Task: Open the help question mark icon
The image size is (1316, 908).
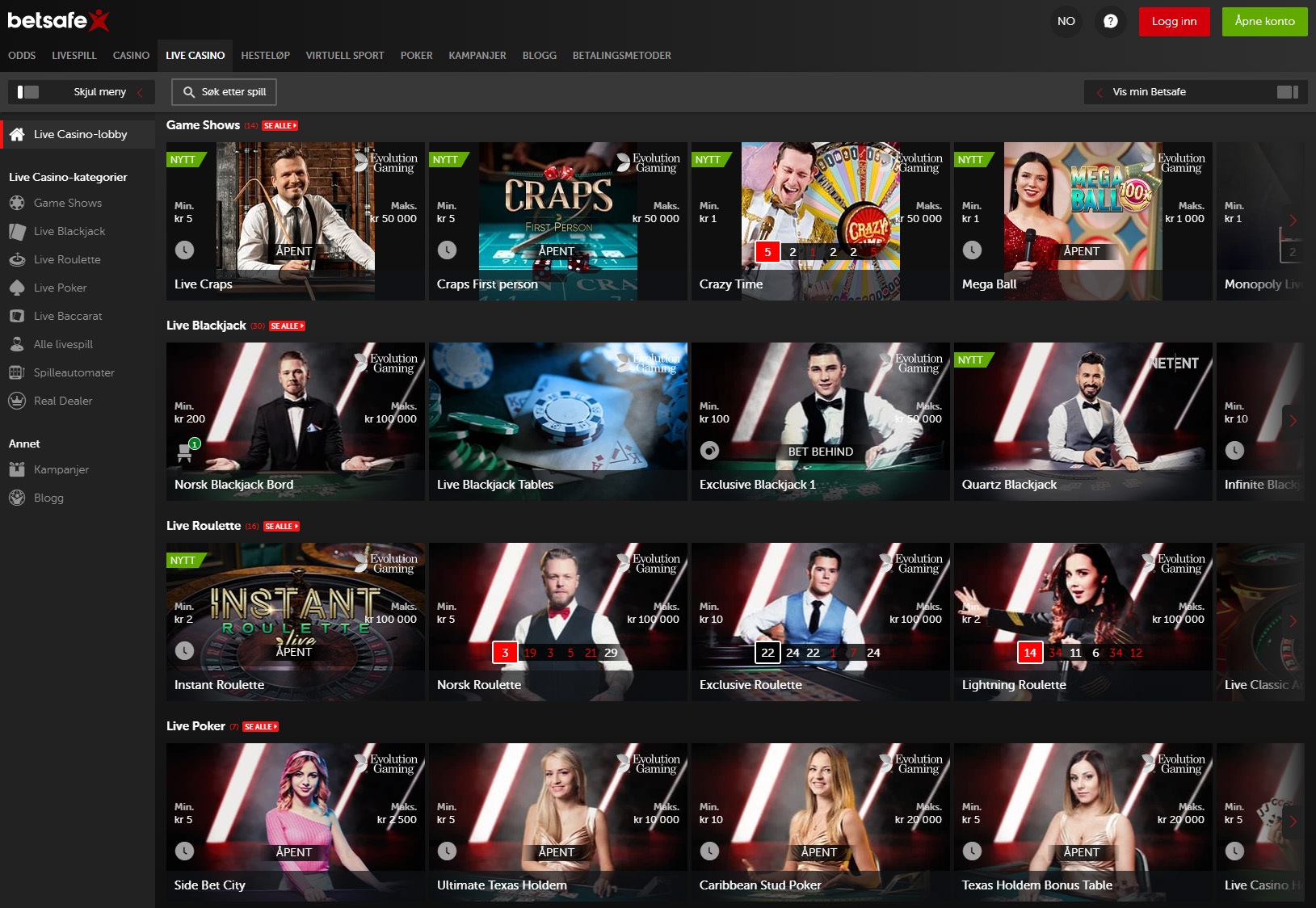Action: point(1110,21)
